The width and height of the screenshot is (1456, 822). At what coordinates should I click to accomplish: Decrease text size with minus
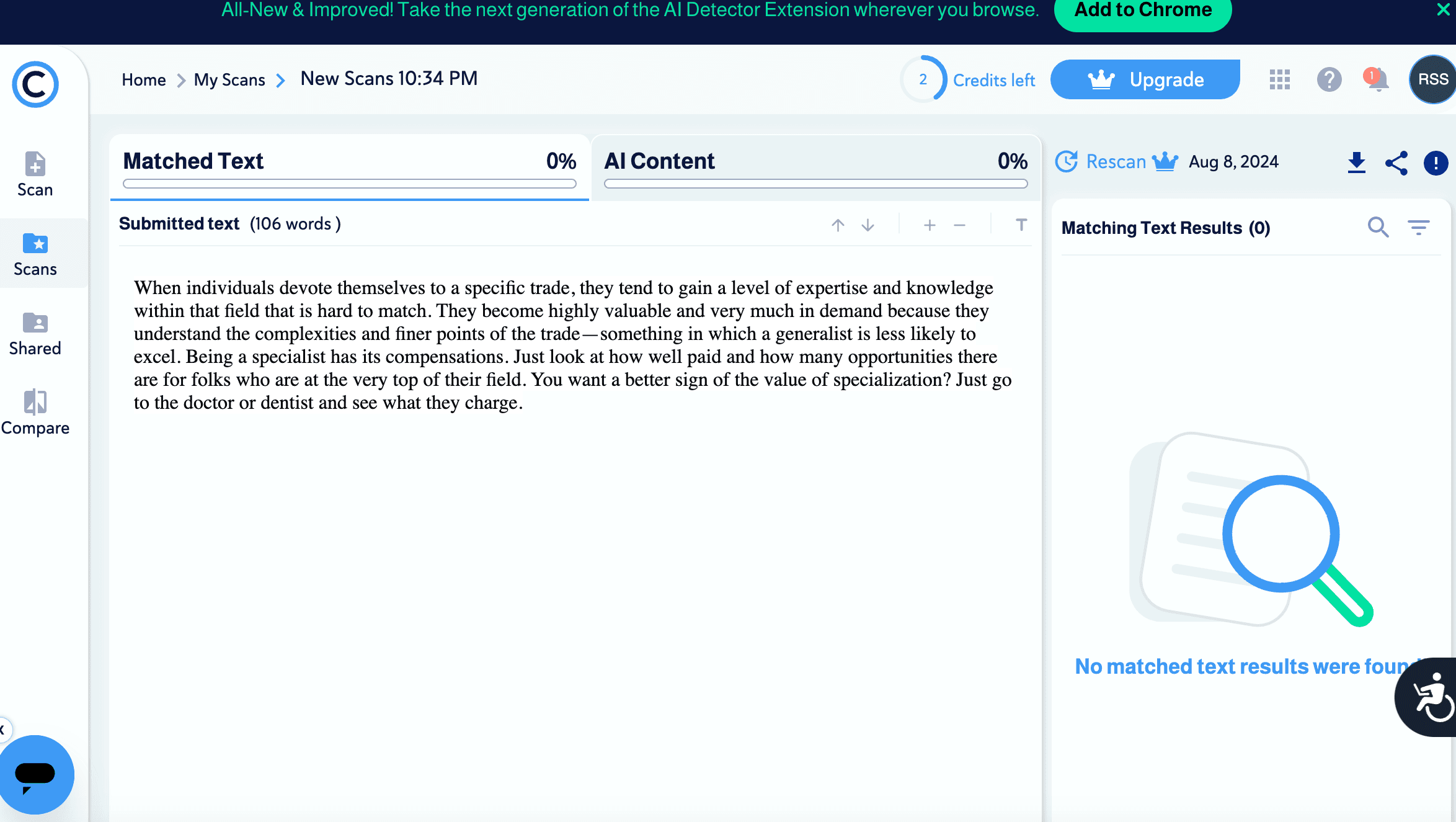pos(959,225)
